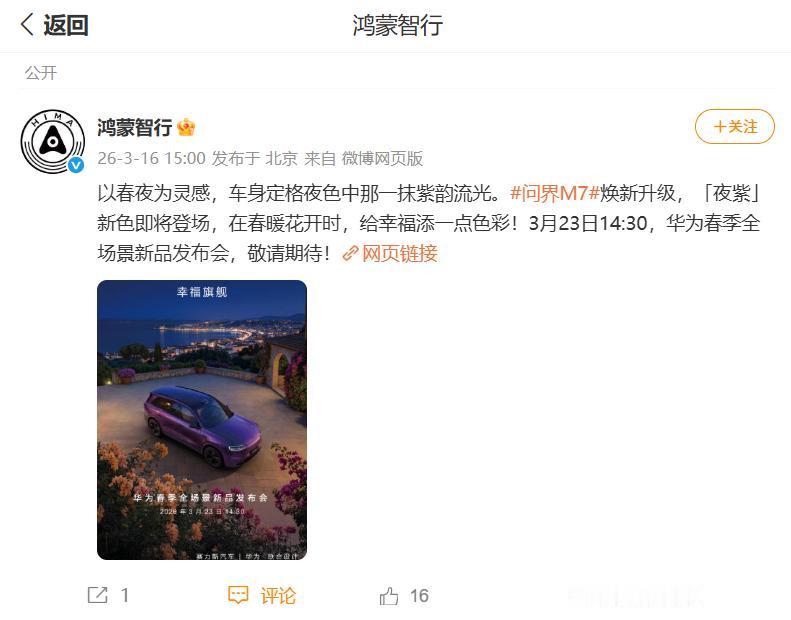
Task: Follow the account with +关注 button
Action: [734, 127]
